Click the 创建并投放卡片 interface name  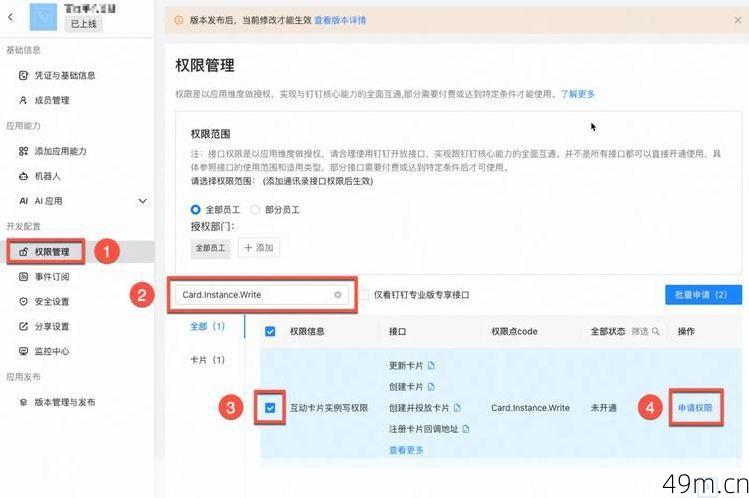[419, 408]
